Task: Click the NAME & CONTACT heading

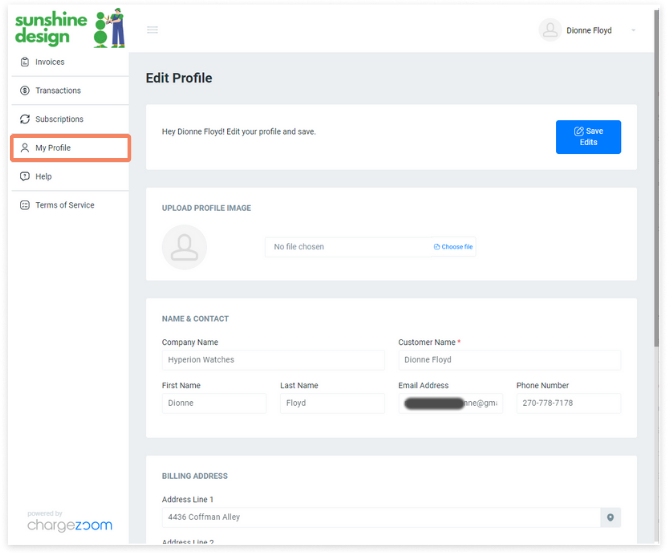Action: pyautogui.click(x=195, y=319)
